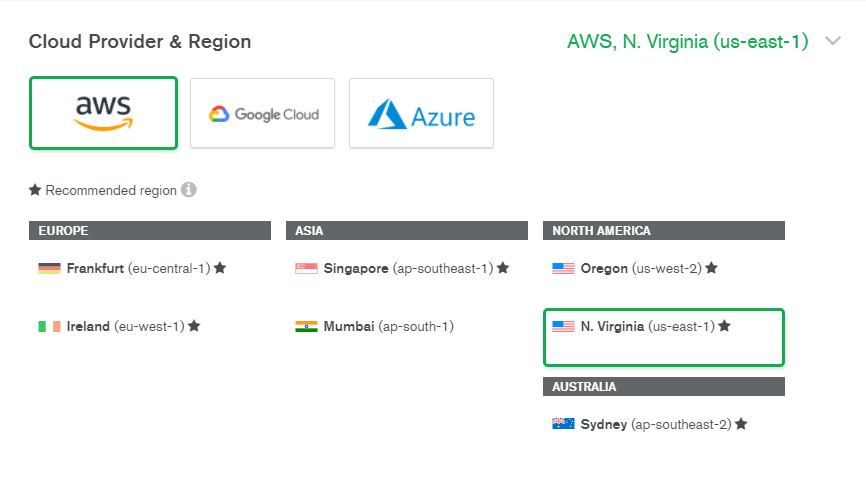Pick Mumbai (ap-south-1) region
Viewport: 866px width, 481px height.
(388, 326)
